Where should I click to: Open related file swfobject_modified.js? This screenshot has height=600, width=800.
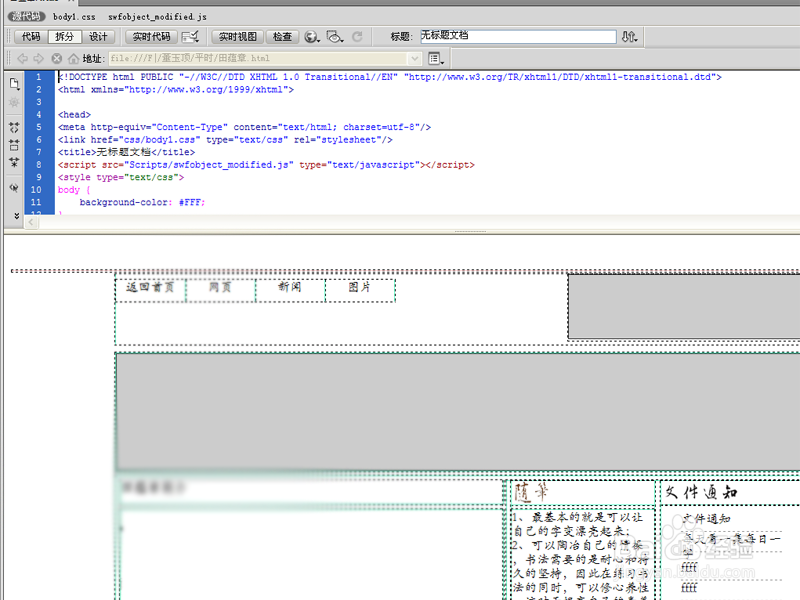pyautogui.click(x=157, y=17)
